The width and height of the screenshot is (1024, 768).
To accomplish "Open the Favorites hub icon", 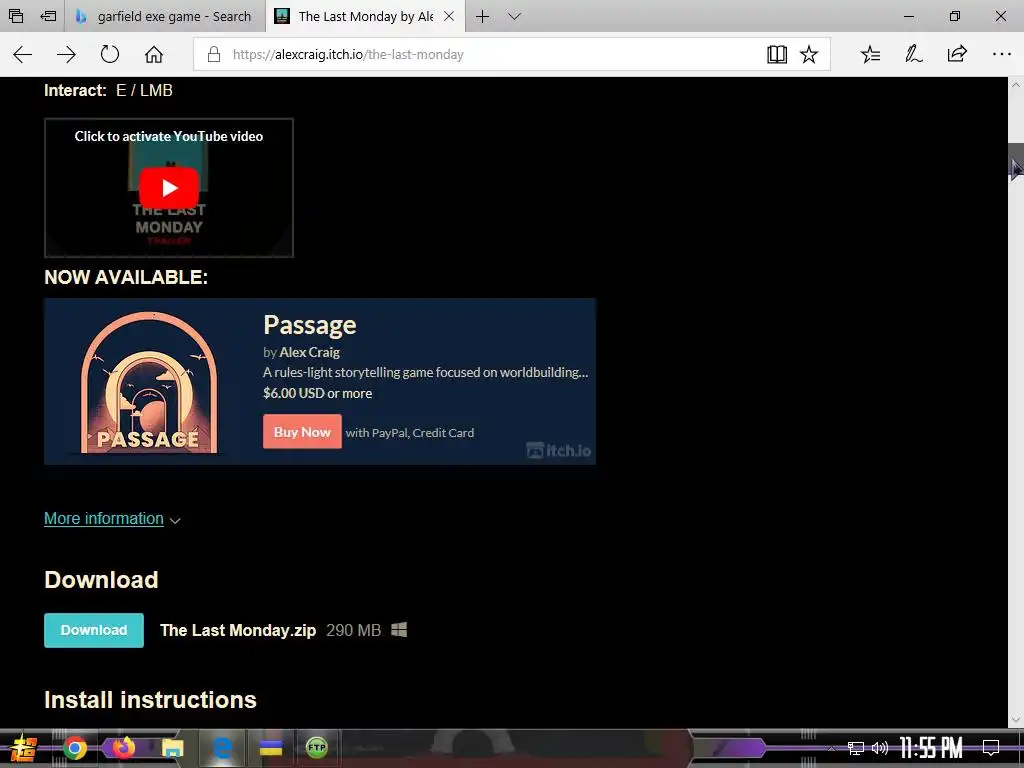I will point(870,54).
